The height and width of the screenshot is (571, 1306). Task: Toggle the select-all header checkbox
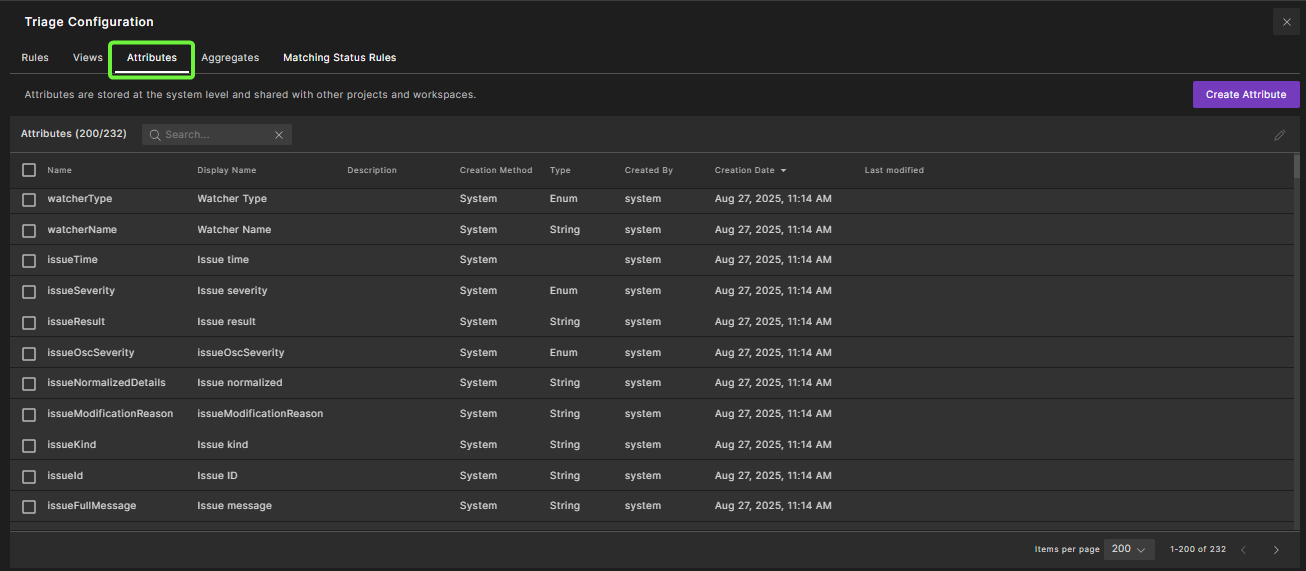tap(29, 170)
